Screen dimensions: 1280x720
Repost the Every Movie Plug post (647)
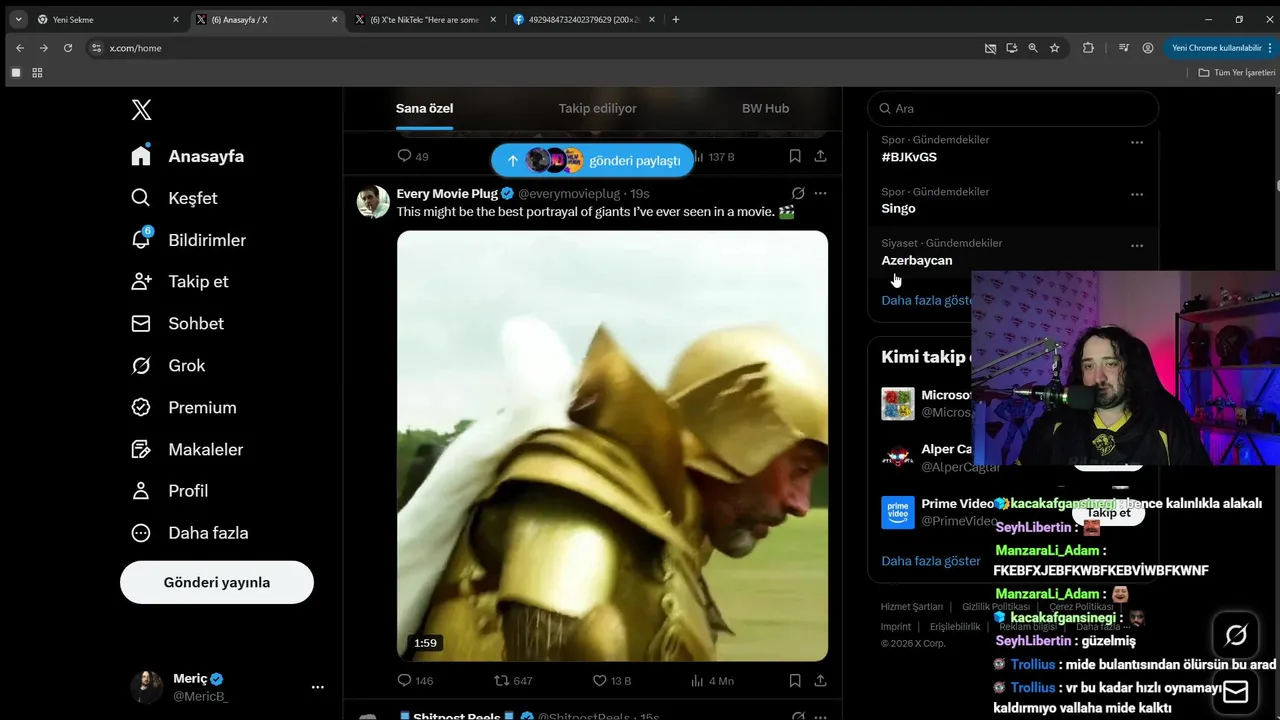[x=513, y=681]
